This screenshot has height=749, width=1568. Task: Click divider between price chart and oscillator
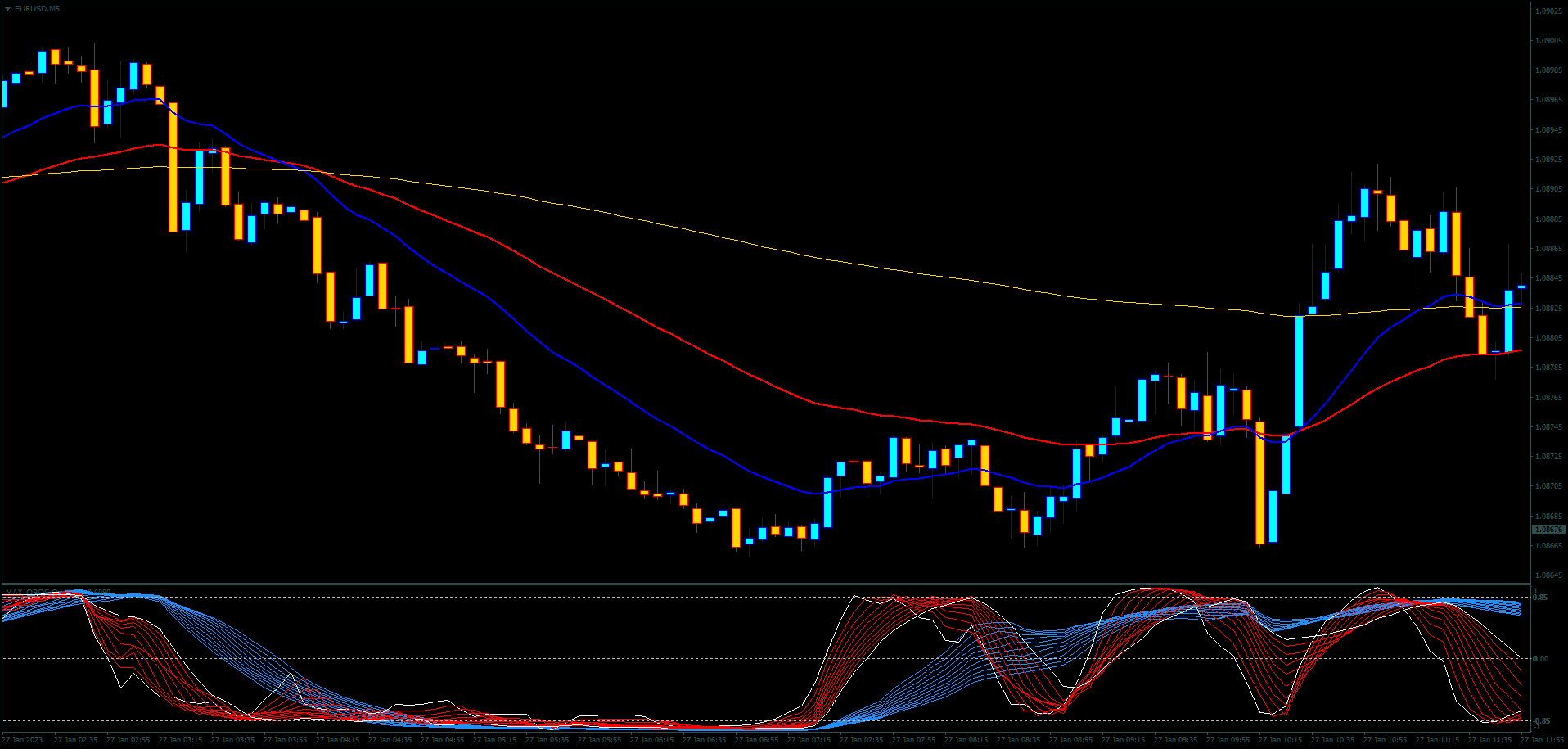[765, 584]
